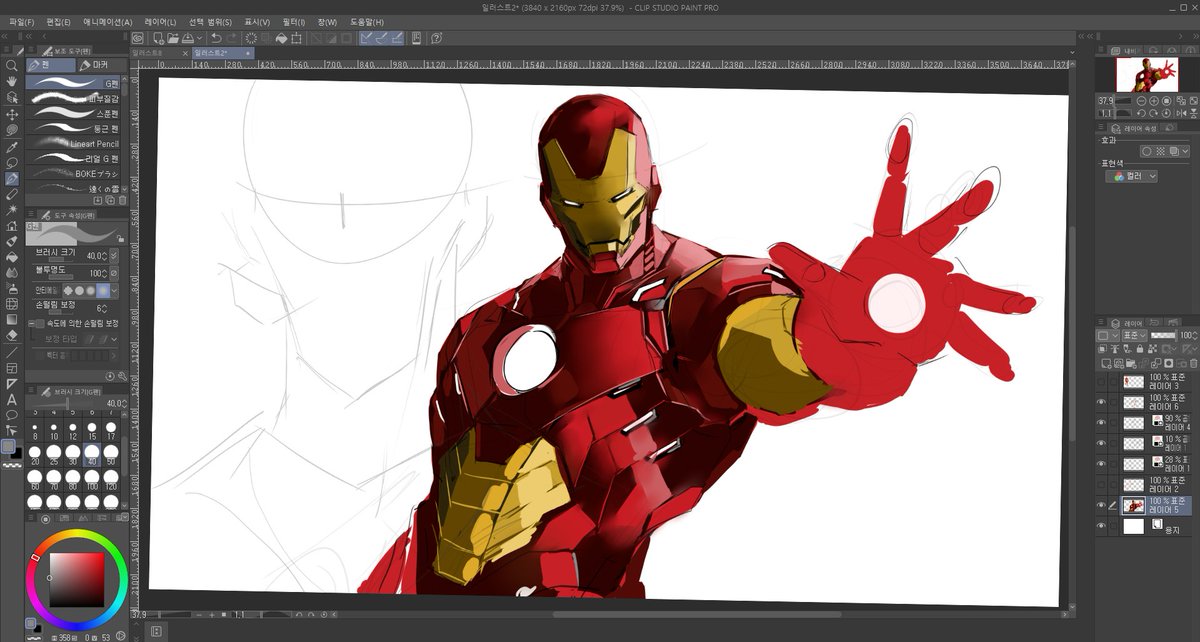Select the Lasso selection tool
1200x642 pixels.
12,162
